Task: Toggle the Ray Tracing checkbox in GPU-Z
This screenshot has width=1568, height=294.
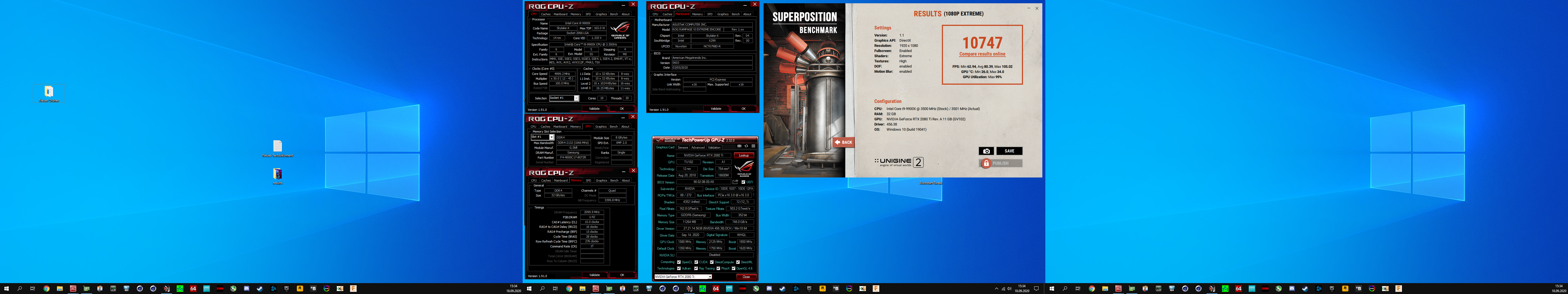Action: (x=696, y=268)
